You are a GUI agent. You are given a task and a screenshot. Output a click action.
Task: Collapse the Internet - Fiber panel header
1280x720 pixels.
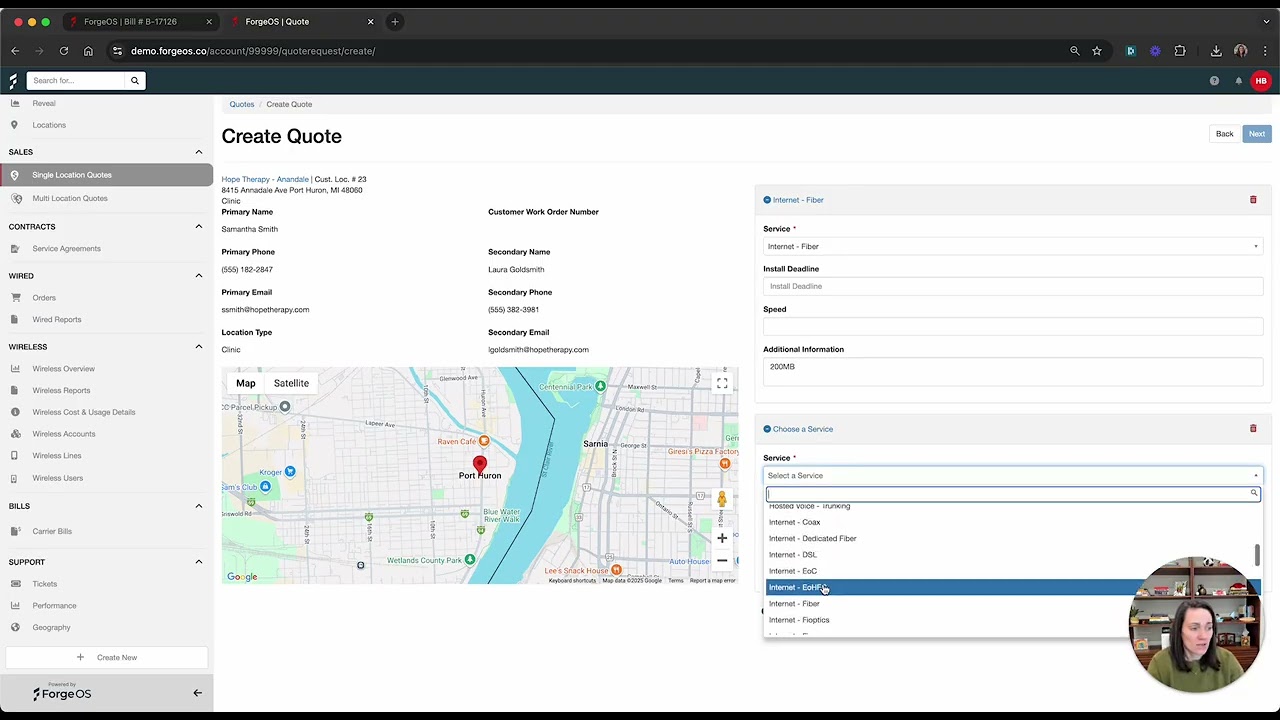point(794,200)
